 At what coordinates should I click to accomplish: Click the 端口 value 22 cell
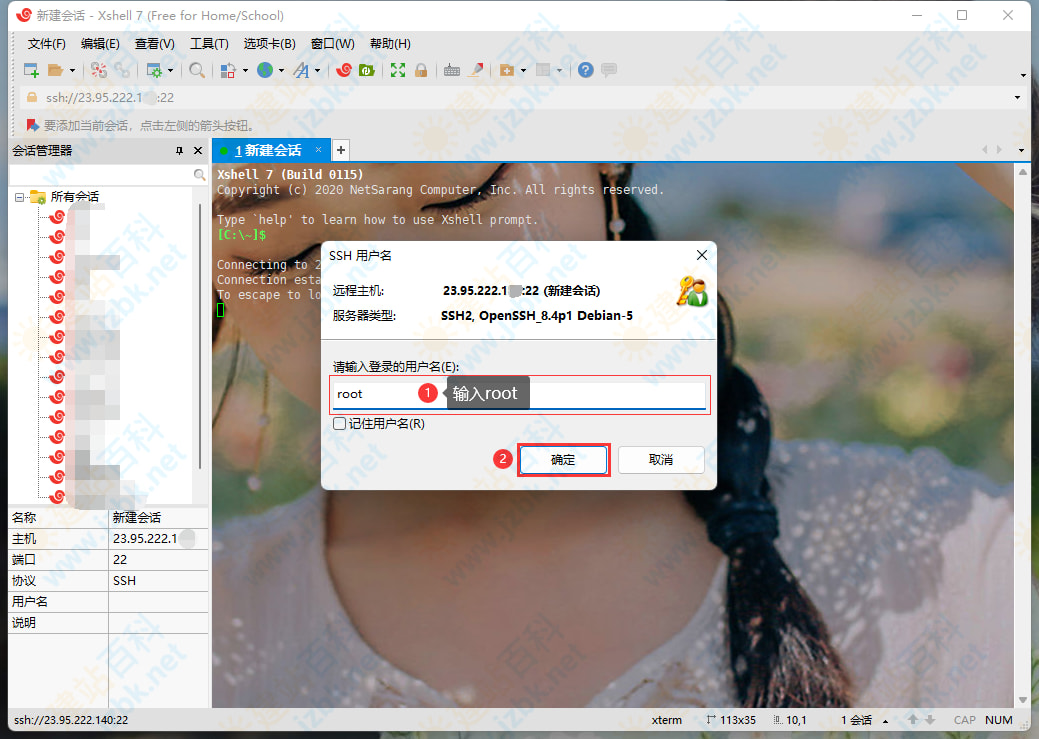[x=158, y=560]
